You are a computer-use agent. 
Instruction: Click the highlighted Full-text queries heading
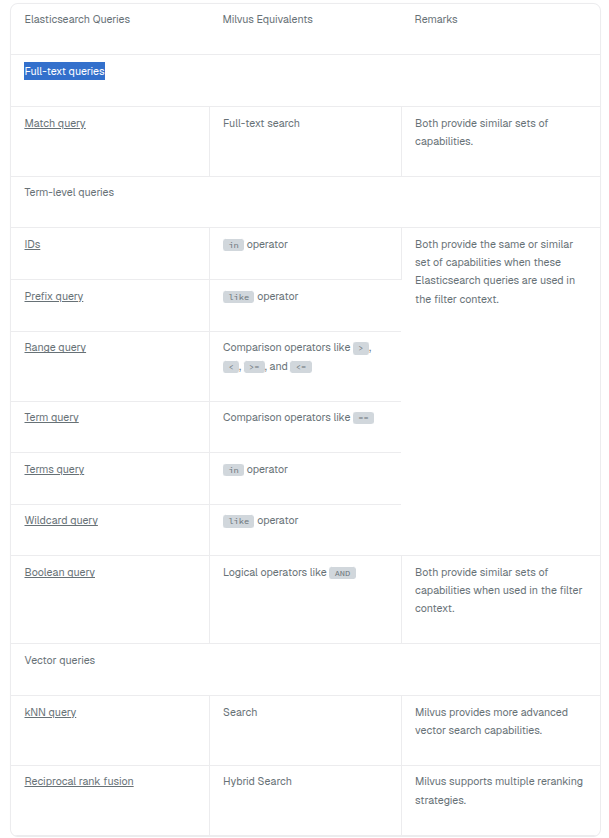tap(65, 72)
